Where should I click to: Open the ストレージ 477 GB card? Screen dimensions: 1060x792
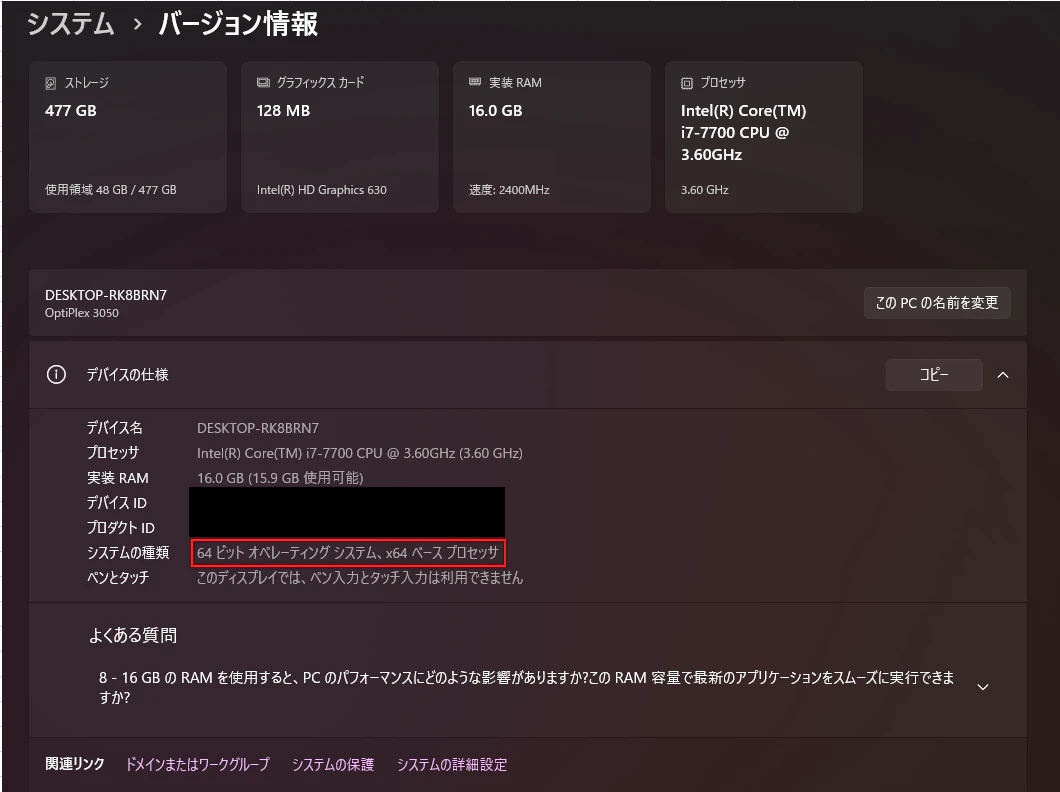(x=128, y=137)
